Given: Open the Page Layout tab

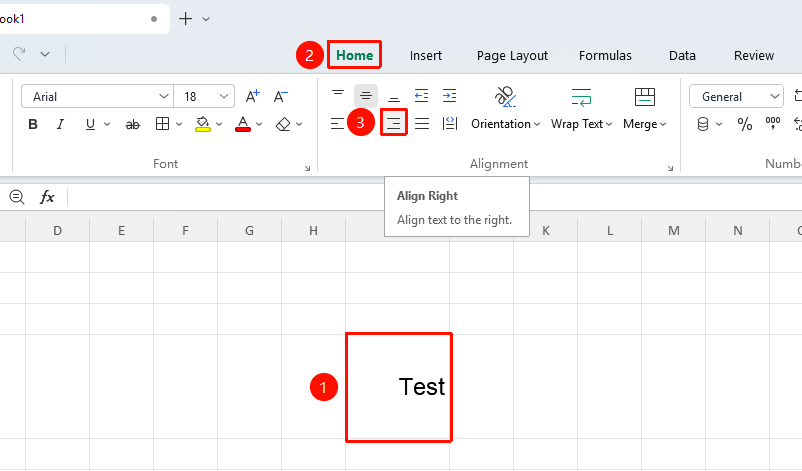Looking at the screenshot, I should tap(512, 55).
